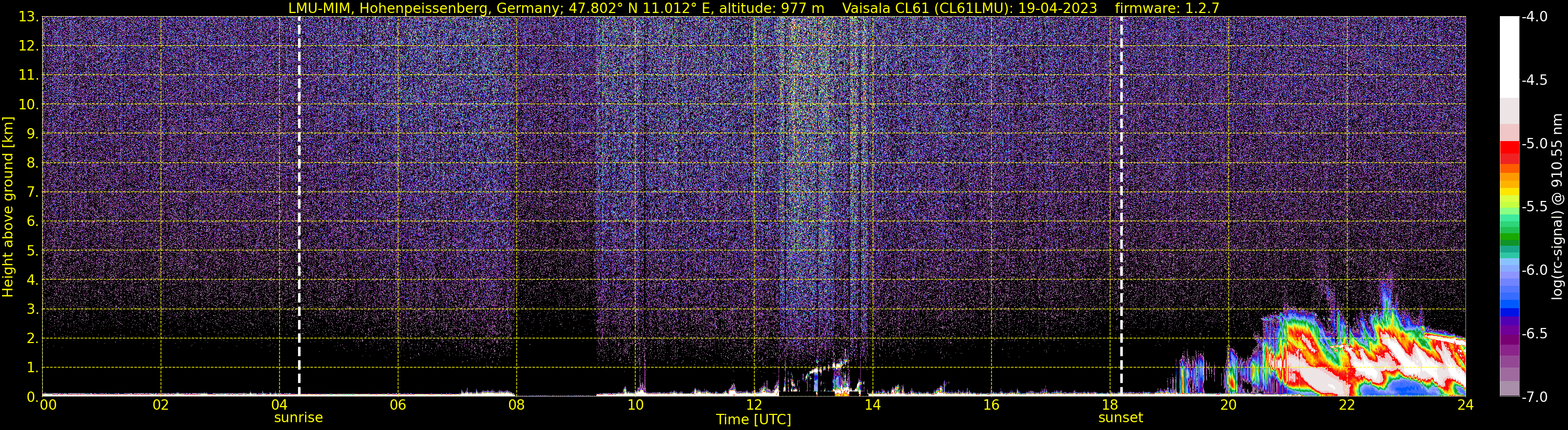
Task: Click the white dashed sunset line
Action: pos(1121,206)
